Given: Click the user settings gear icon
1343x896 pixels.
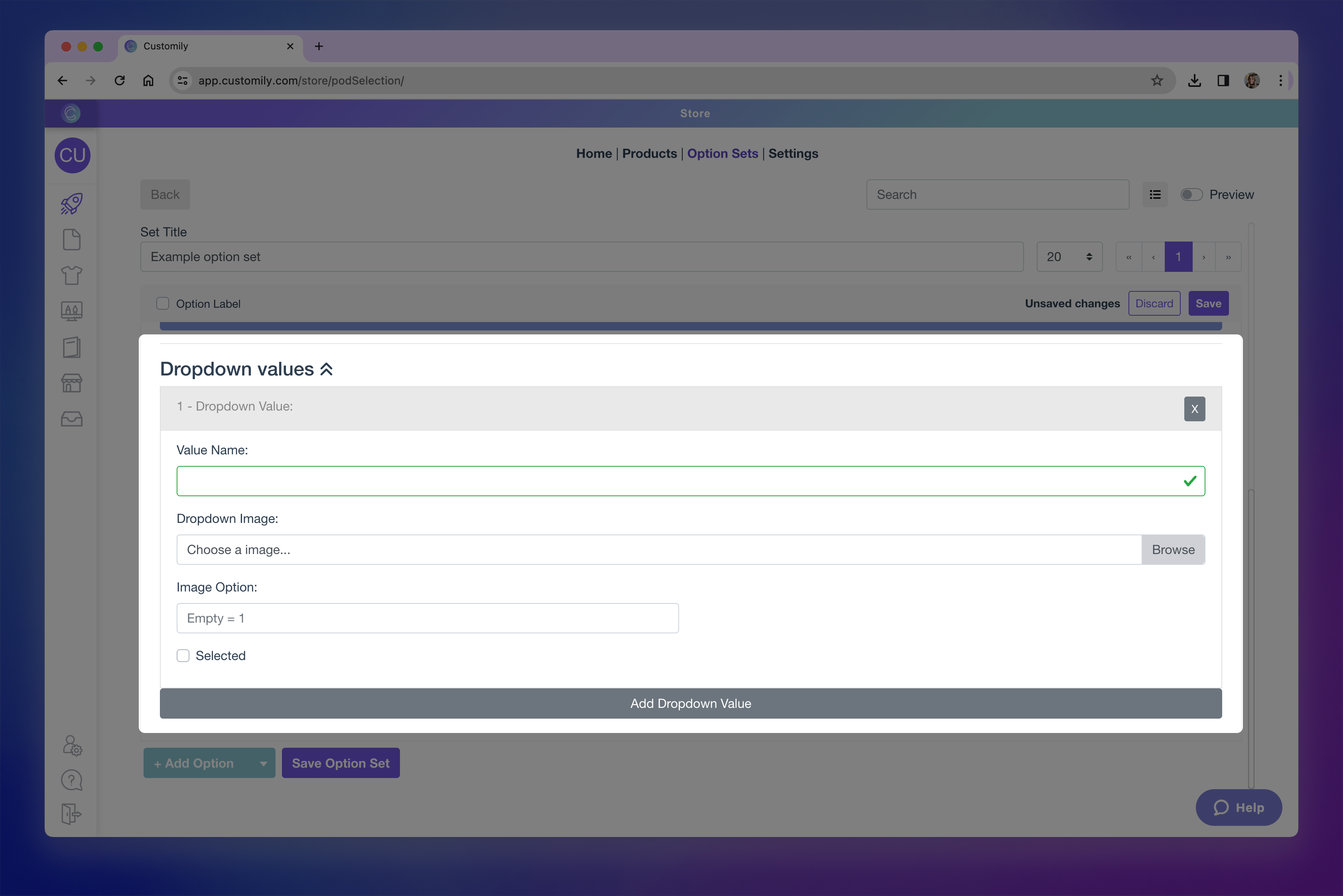Looking at the screenshot, I should pos(72,745).
